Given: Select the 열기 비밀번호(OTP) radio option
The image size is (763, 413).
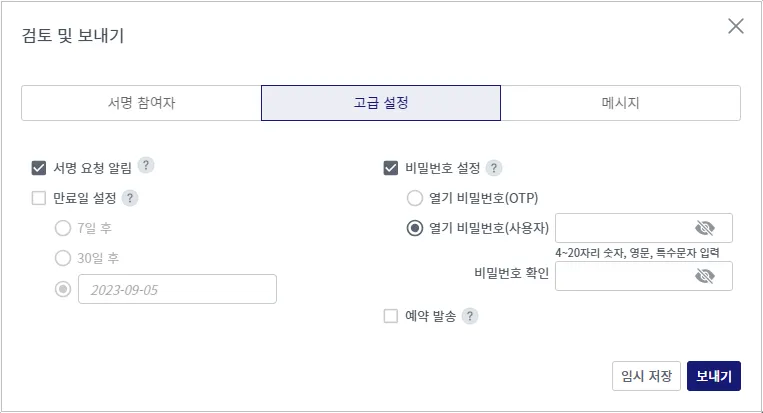Looking at the screenshot, I should pos(415,197).
